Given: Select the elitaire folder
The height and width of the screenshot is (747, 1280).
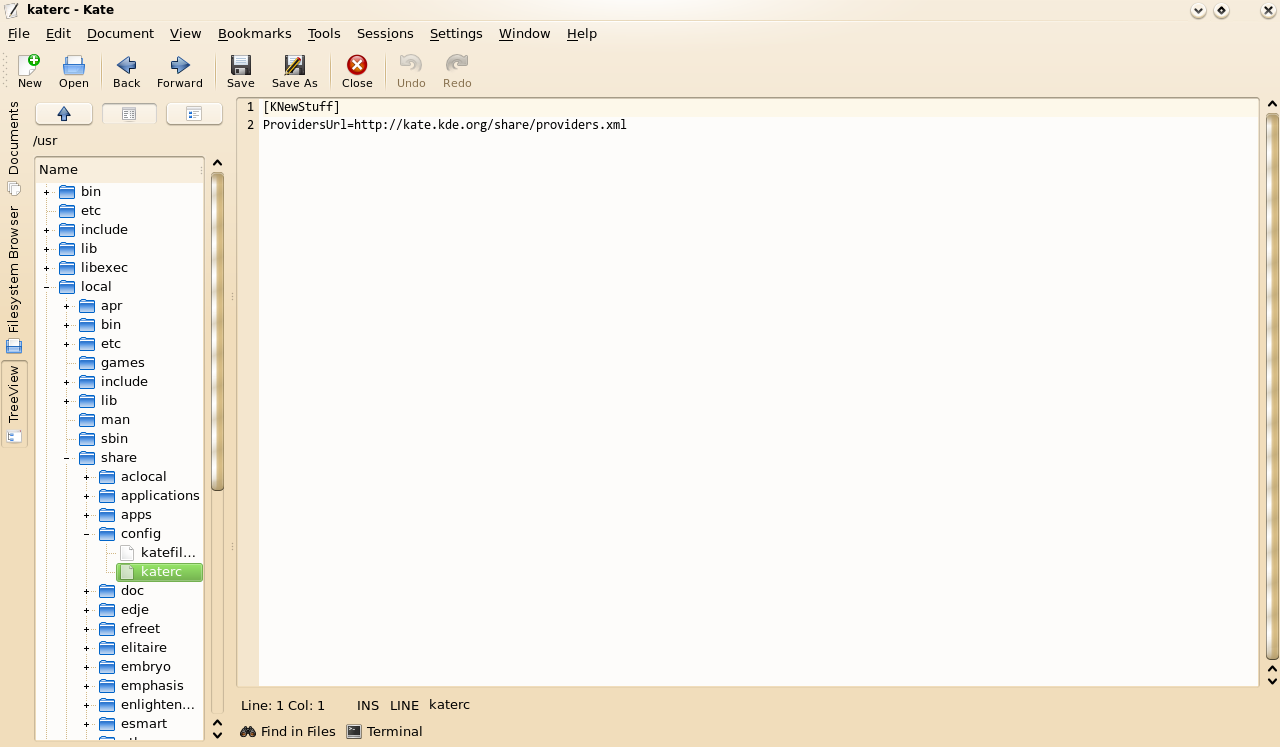Looking at the screenshot, I should coord(143,648).
